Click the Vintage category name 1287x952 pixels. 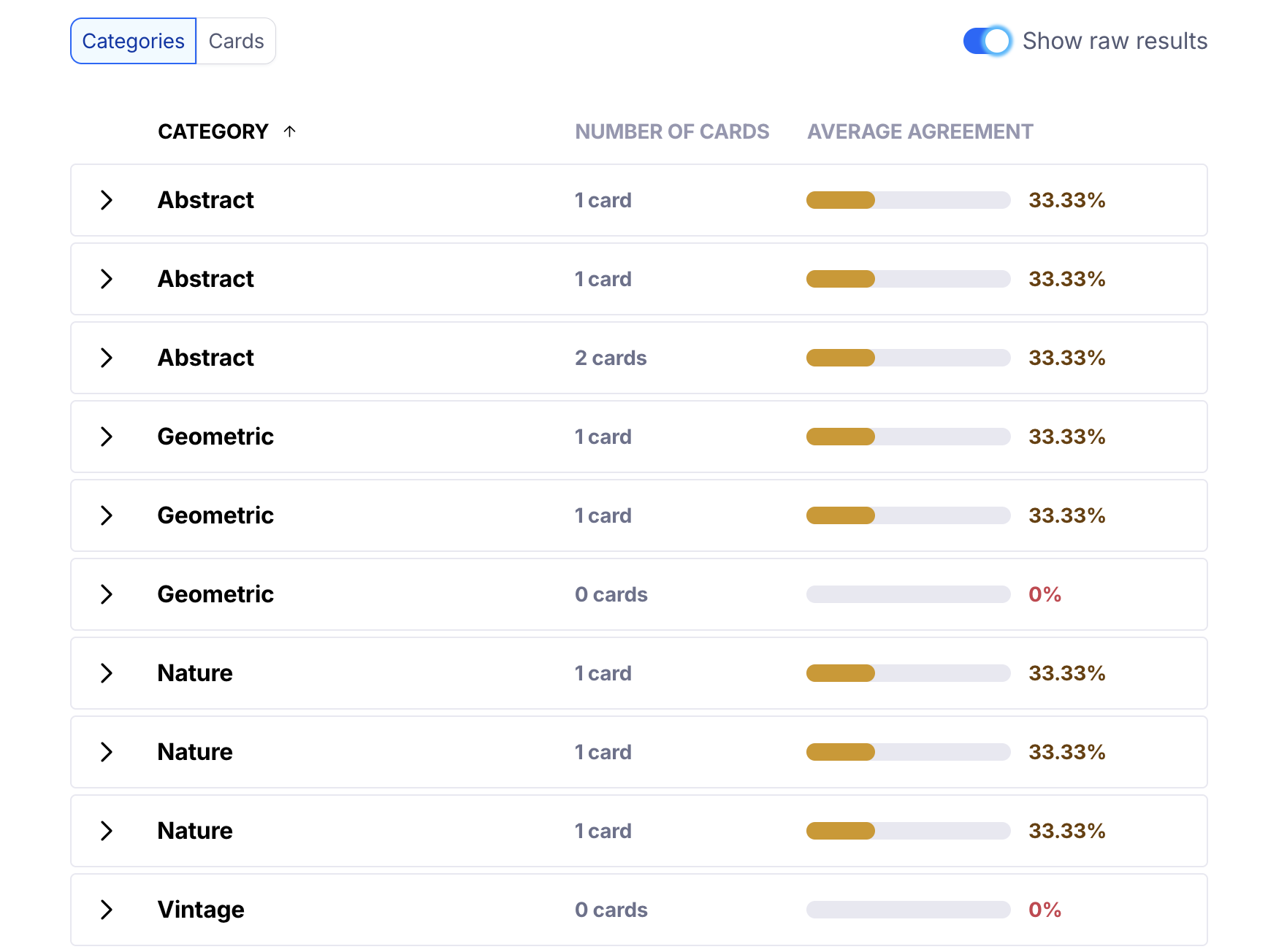click(x=201, y=910)
